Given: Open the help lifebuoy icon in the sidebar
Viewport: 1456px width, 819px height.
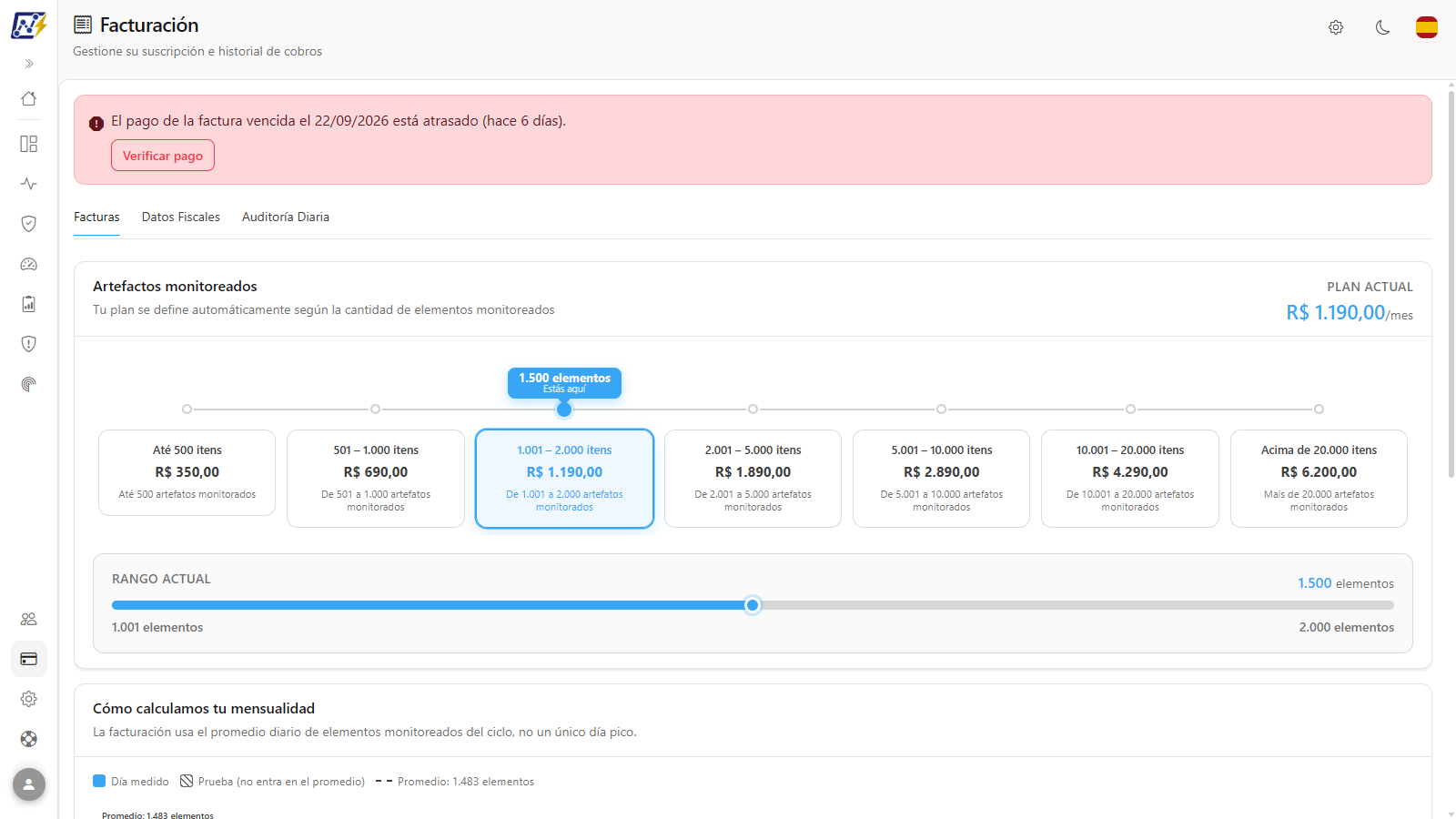Looking at the screenshot, I should click(x=29, y=739).
